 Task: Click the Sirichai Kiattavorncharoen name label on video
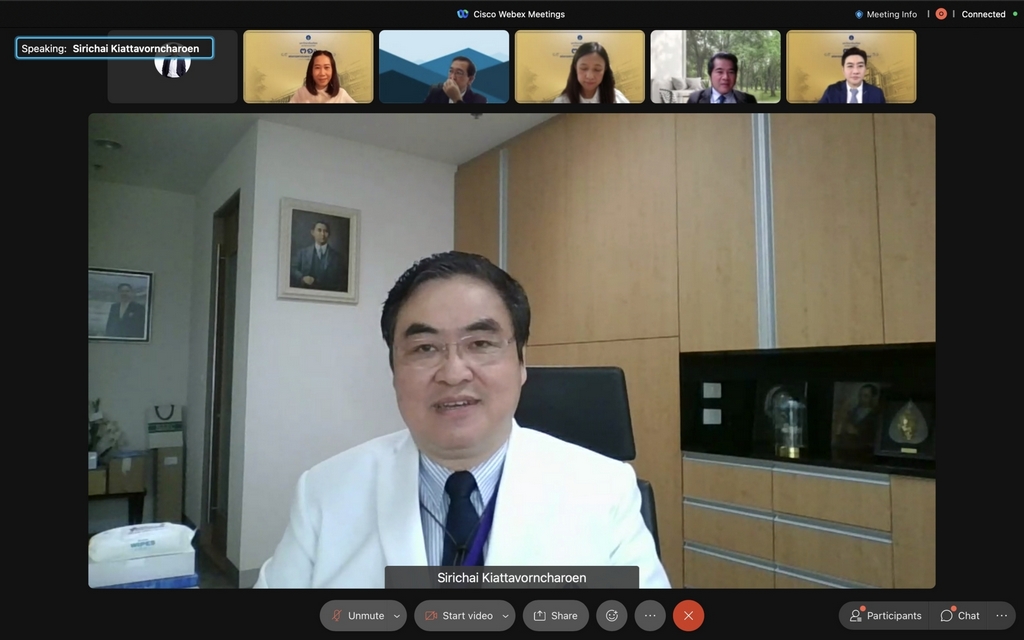(x=511, y=578)
